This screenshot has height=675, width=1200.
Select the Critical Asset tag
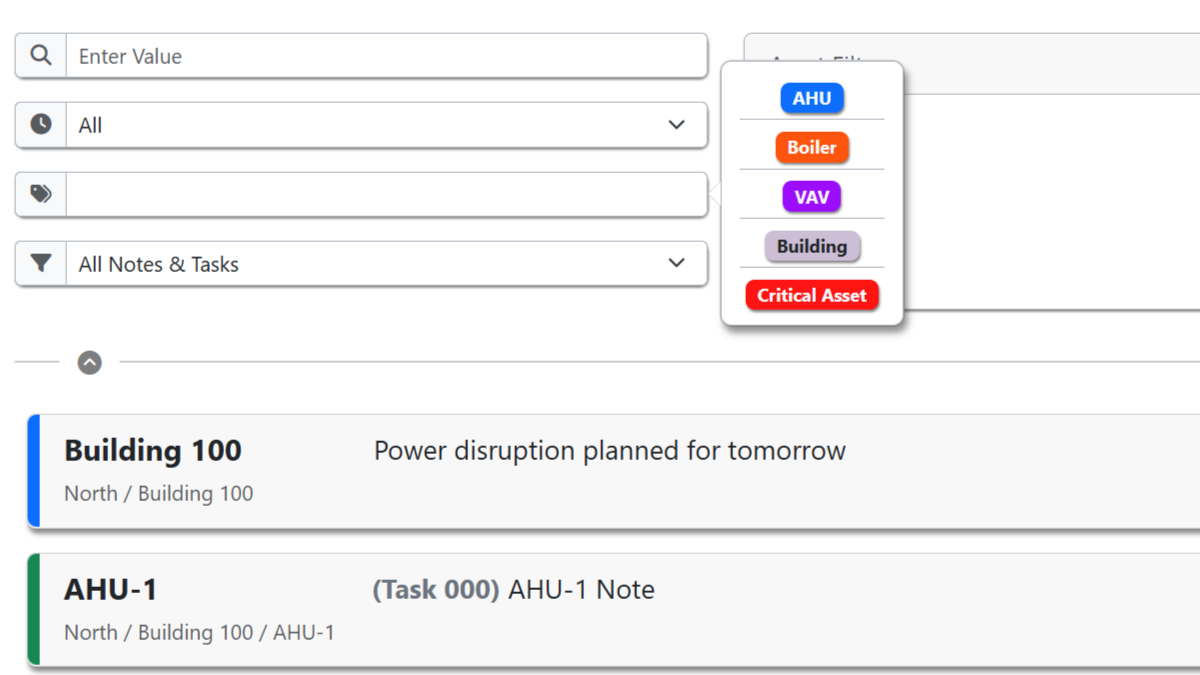pos(812,295)
